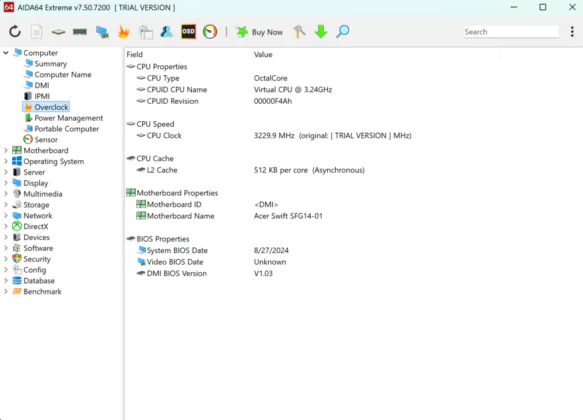Expand the Benchmark node arrow
This screenshot has width=583, height=420.
[x=6, y=291]
